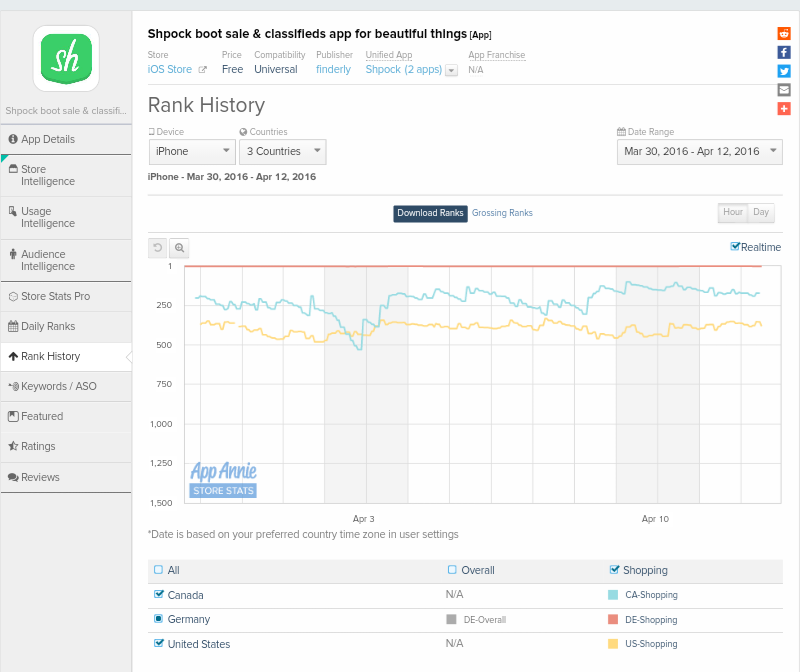
Task: Click the CA-Shopping color swatch
Action: [x=613, y=594]
